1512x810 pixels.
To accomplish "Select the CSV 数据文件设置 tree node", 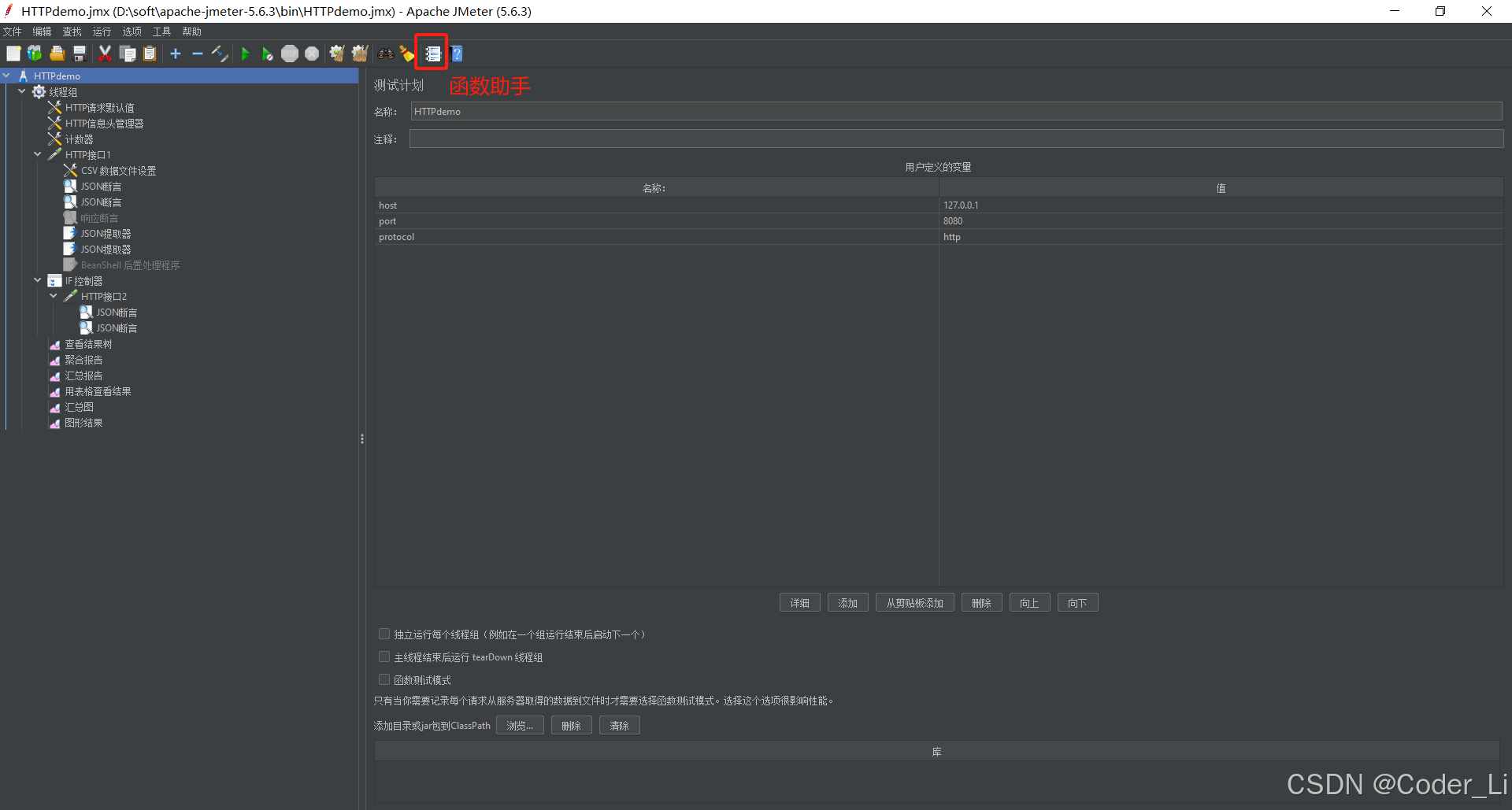I will click(118, 171).
